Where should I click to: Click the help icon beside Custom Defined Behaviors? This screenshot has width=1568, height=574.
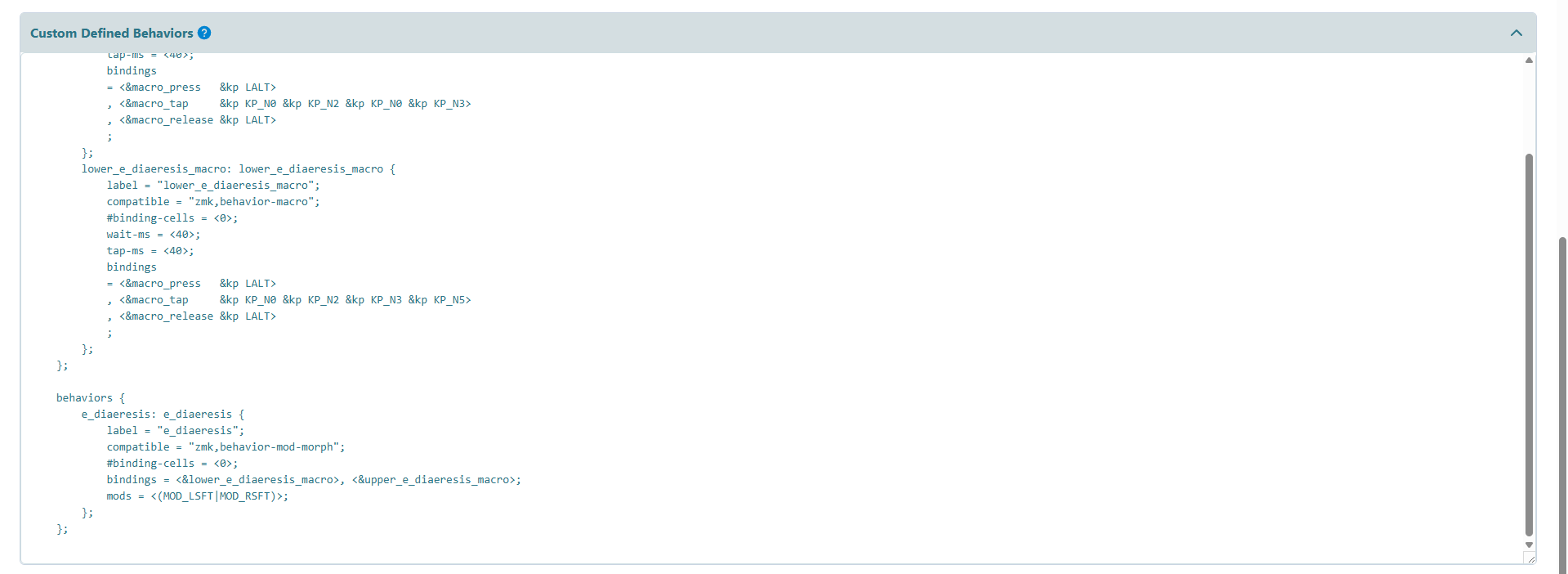click(204, 33)
